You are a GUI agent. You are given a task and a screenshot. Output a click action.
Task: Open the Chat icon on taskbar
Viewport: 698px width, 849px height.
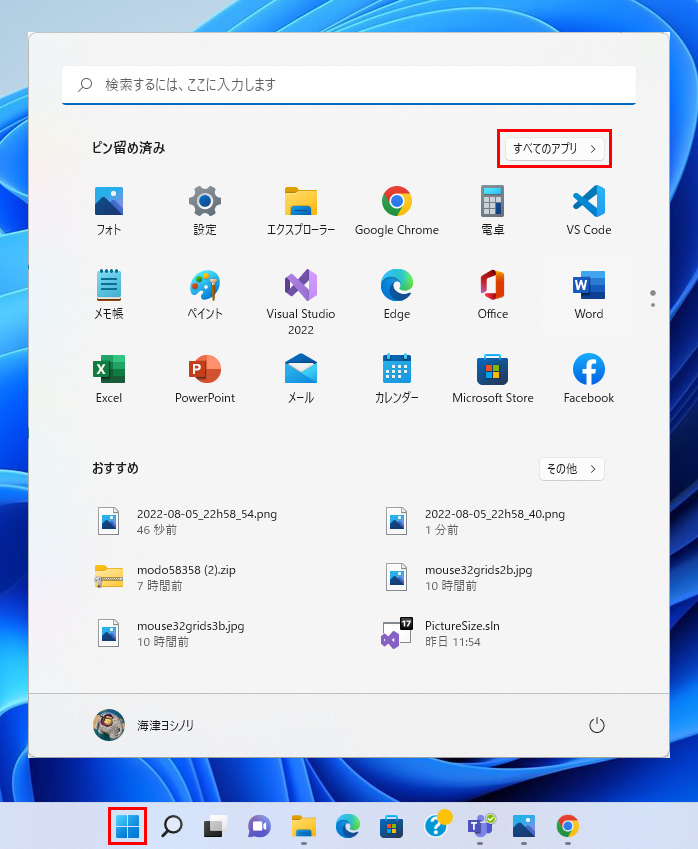pos(259,826)
